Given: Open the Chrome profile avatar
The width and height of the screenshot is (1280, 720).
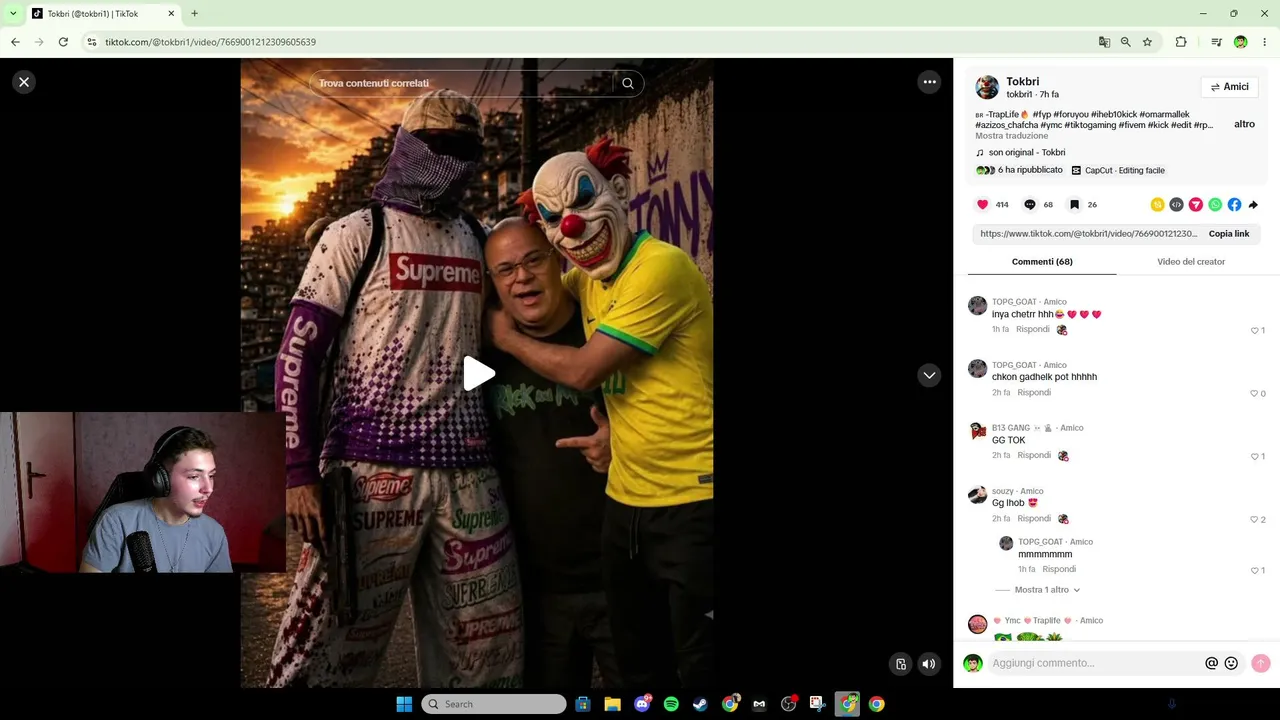Looking at the screenshot, I should (x=1240, y=42).
